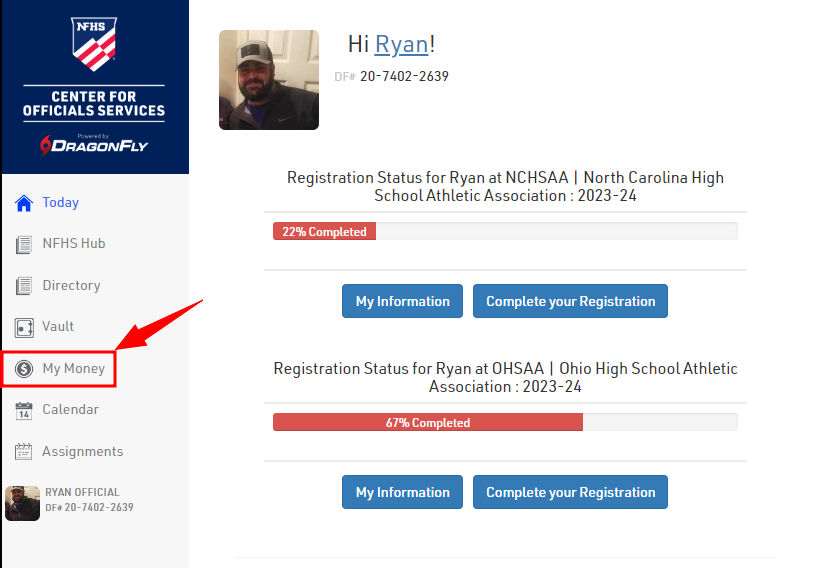Open the Vault safe icon
The height and width of the screenshot is (568, 817).
click(24, 327)
